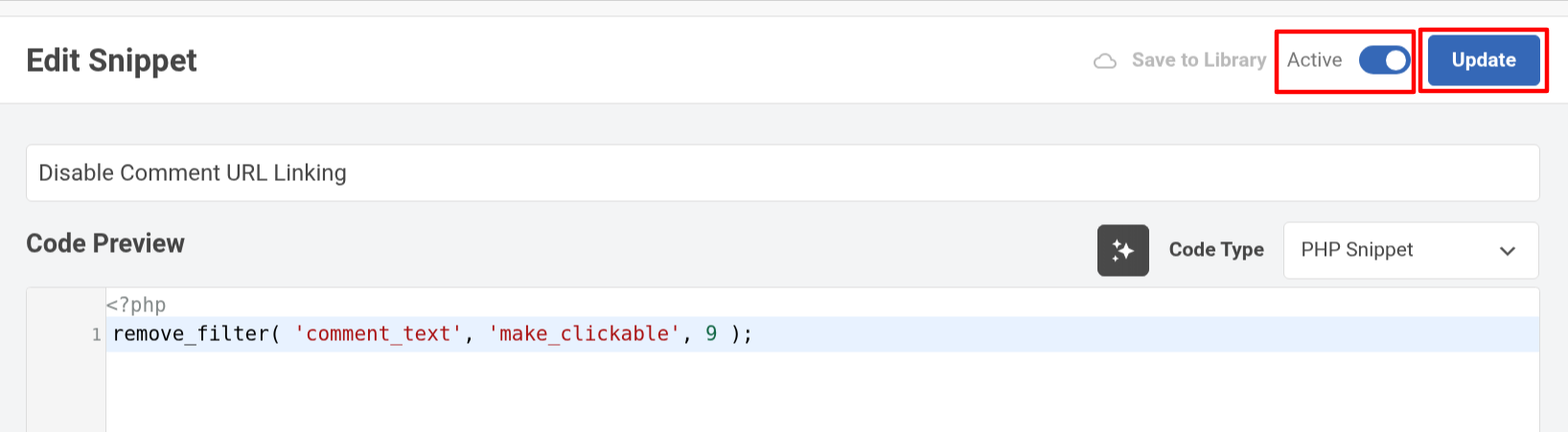Click the 'Code Type' label
Screen dimensions: 1568x432
click(1216, 250)
